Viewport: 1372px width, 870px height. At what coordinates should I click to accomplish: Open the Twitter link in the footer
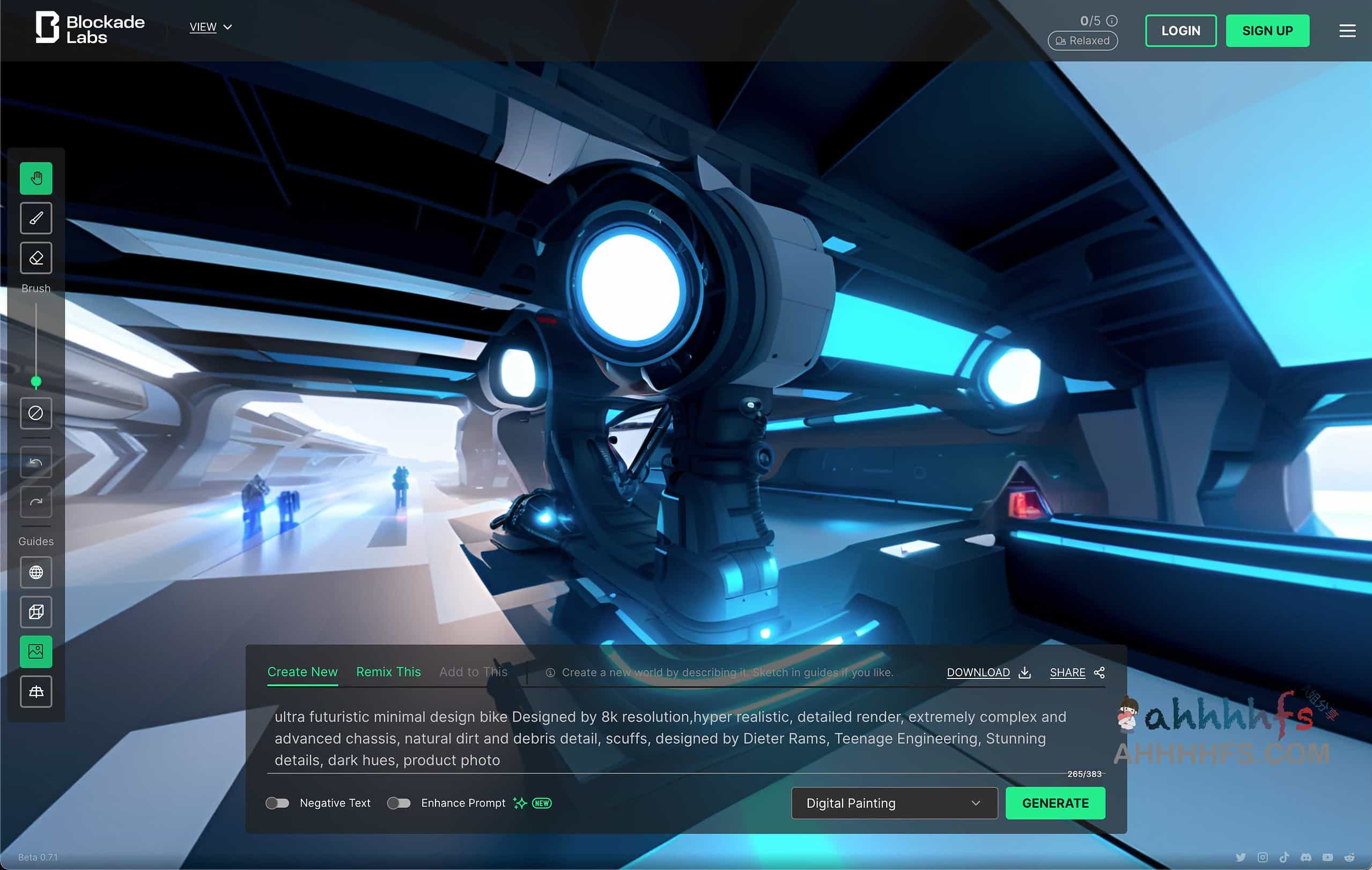click(1241, 858)
